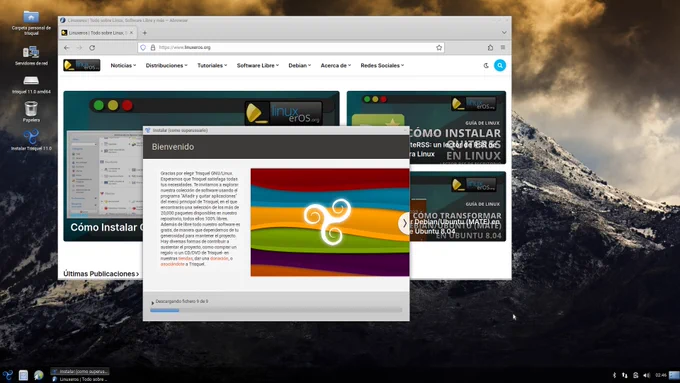Viewport: 680px width, 383px height.
Task: Launch Instalar Trisquel 11.0 desktop icon
Action: (x=31, y=140)
